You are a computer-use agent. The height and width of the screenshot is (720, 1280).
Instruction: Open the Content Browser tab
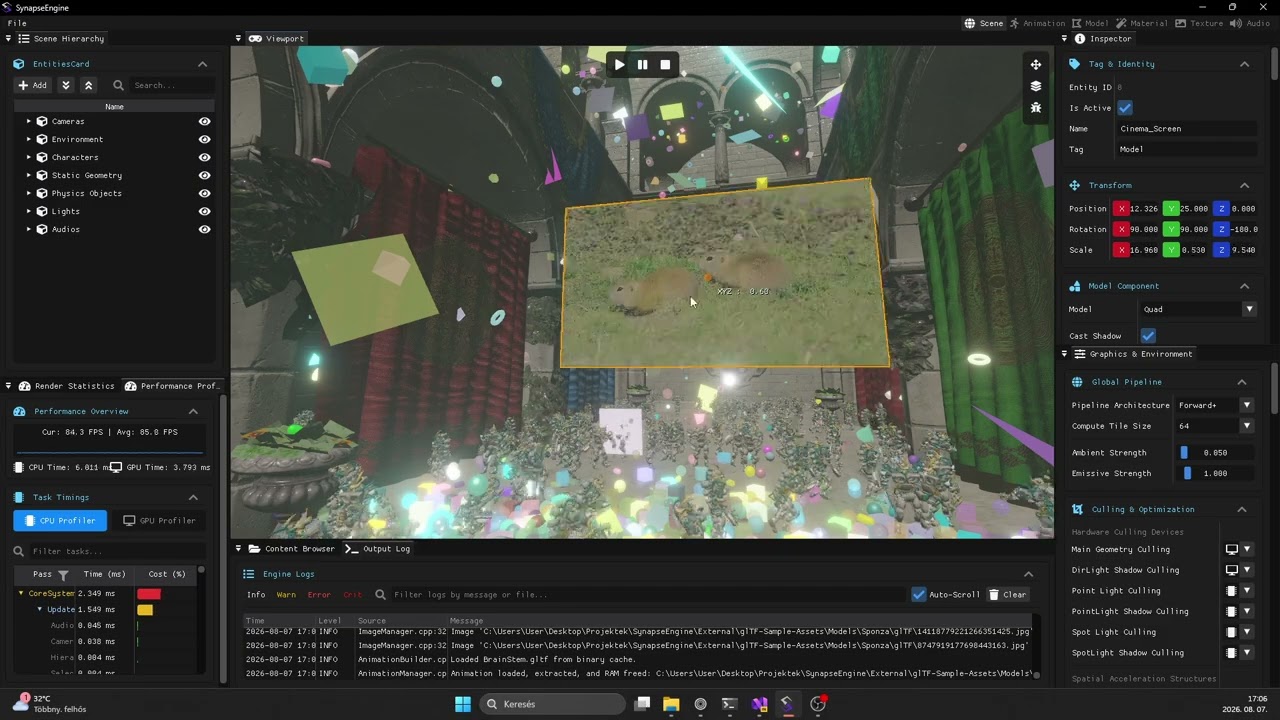click(292, 549)
